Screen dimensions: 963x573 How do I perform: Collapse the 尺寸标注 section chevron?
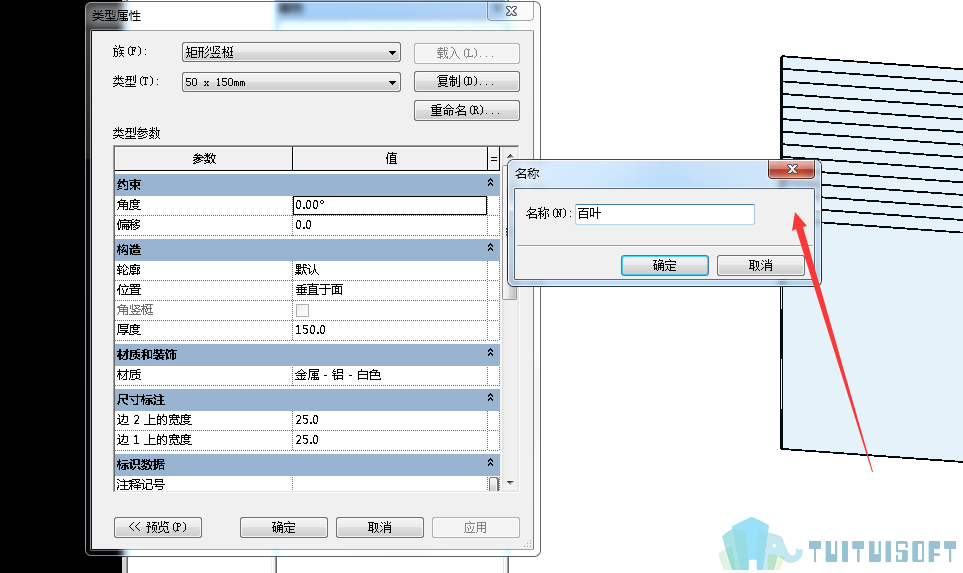click(490, 398)
